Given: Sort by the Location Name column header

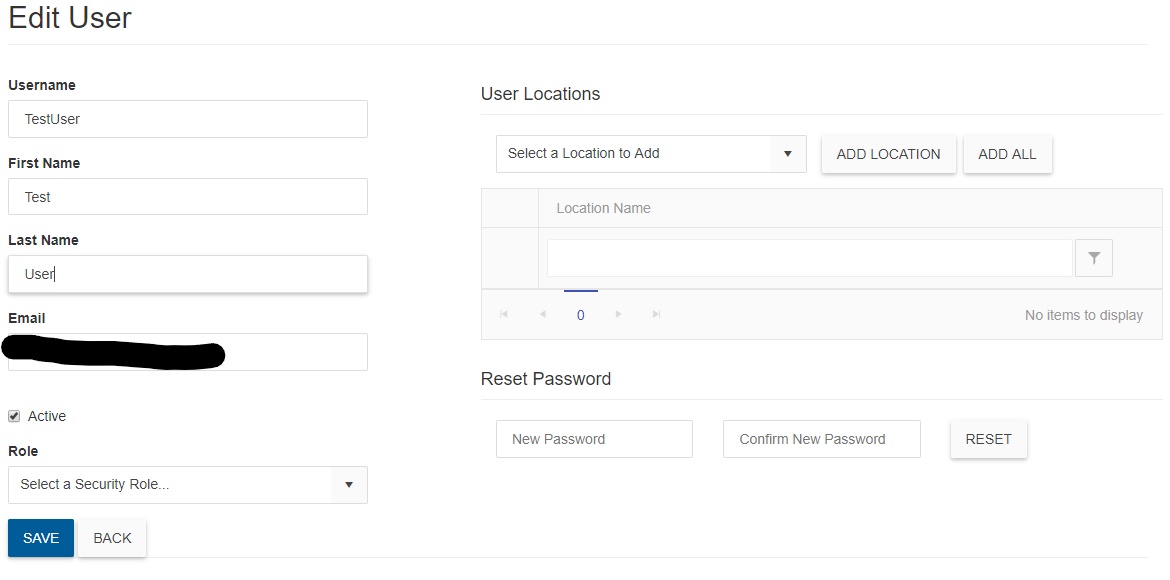Looking at the screenshot, I should (603, 208).
